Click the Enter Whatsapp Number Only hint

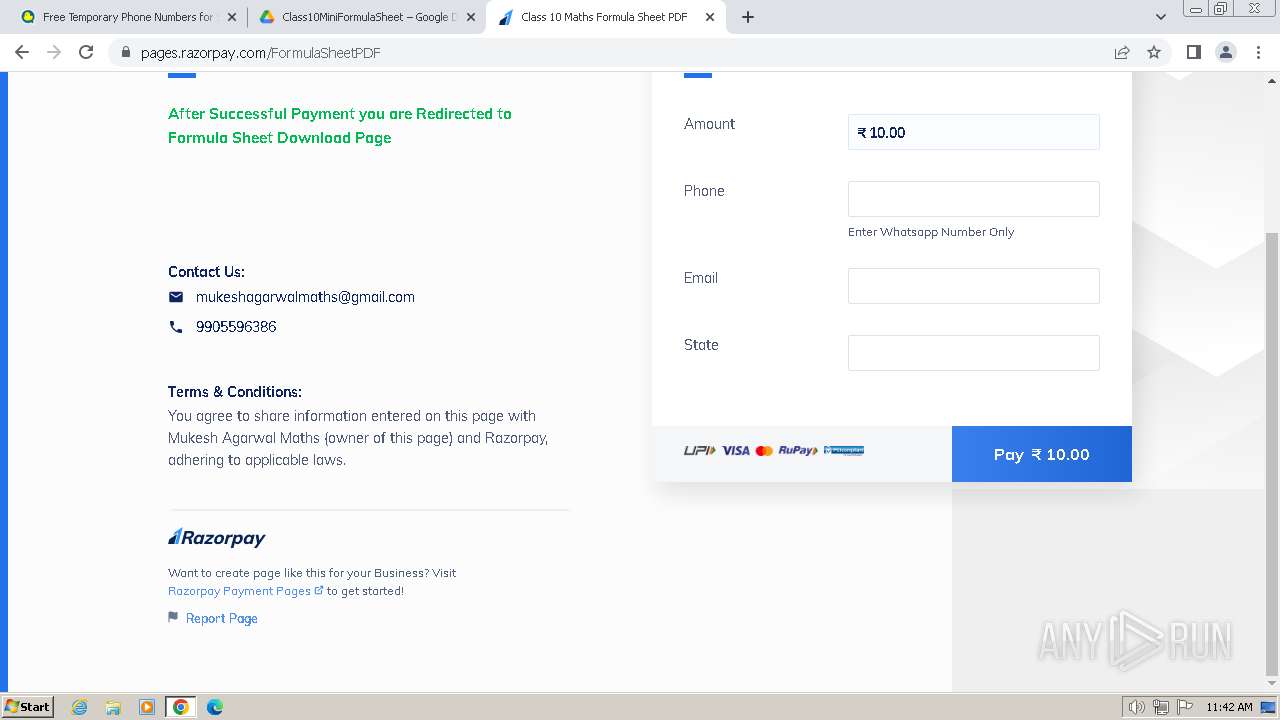click(931, 232)
